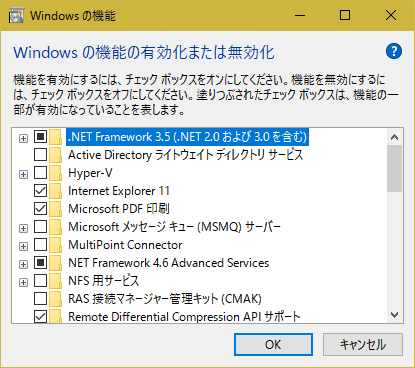Click the blue help question mark icon
The image size is (415, 368).
click(x=394, y=51)
